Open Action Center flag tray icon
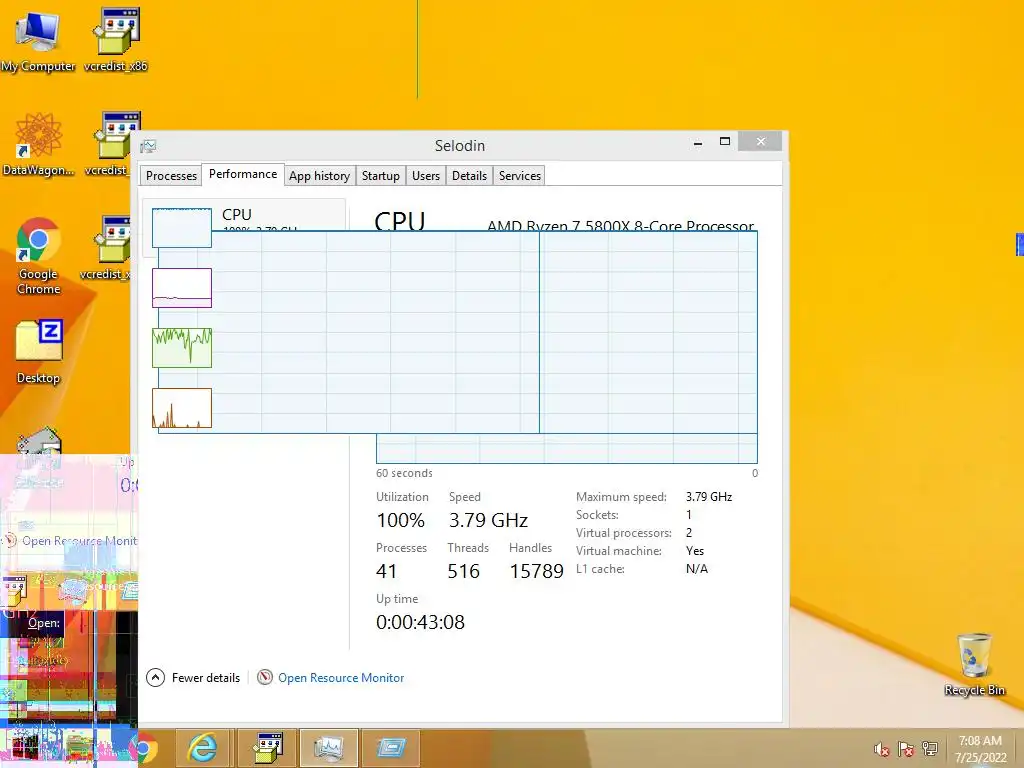This screenshot has height=768, width=1024. point(906,749)
